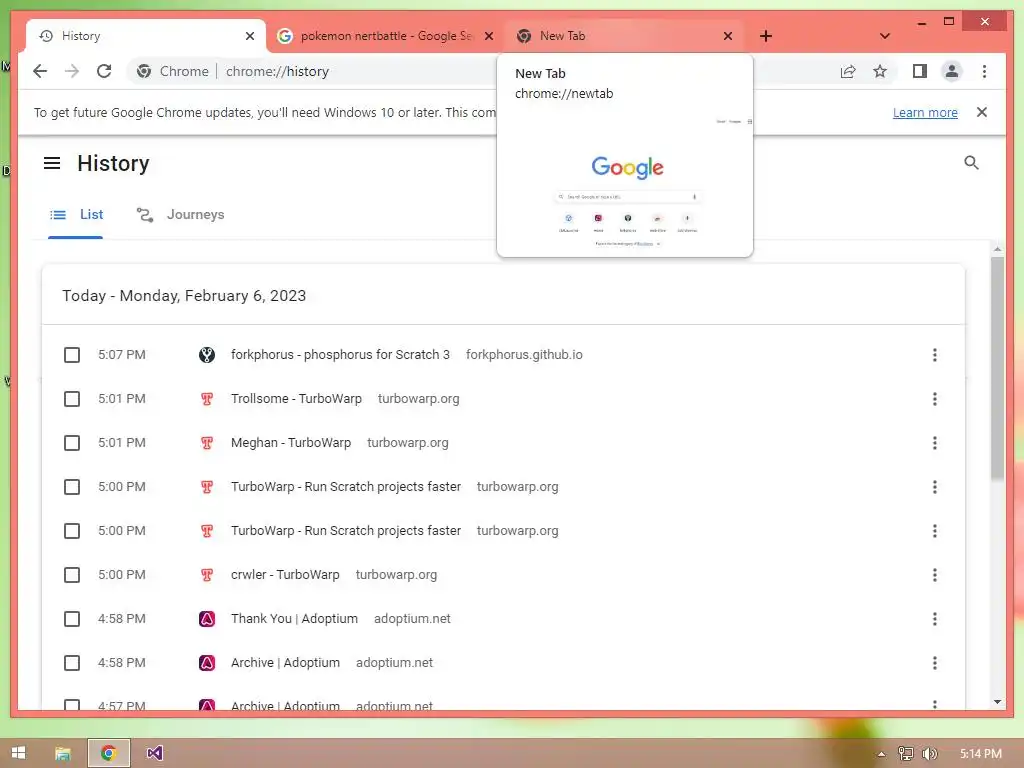Show hidden system tray icons

coord(881,754)
